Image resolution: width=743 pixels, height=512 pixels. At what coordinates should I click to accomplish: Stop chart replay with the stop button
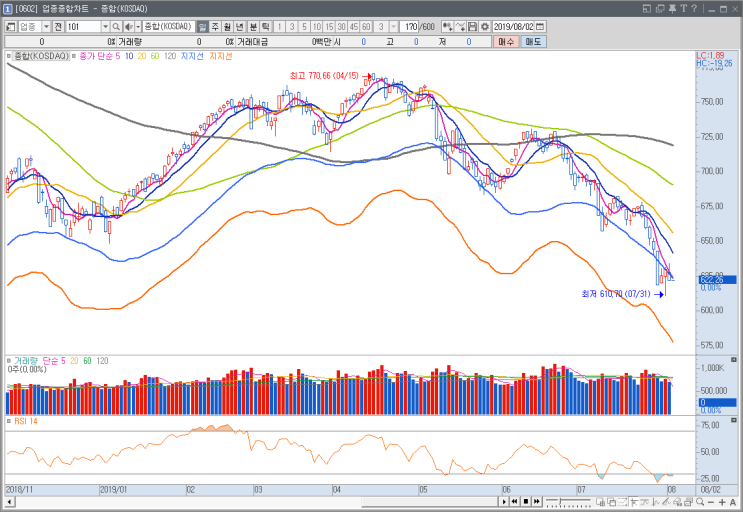526,502
